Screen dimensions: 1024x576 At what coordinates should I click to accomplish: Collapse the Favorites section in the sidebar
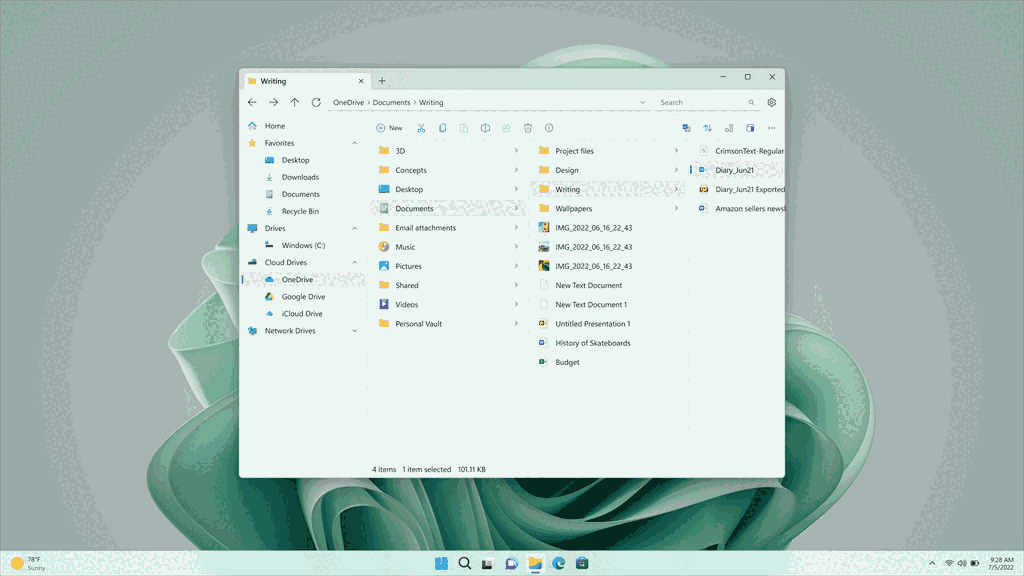point(355,142)
